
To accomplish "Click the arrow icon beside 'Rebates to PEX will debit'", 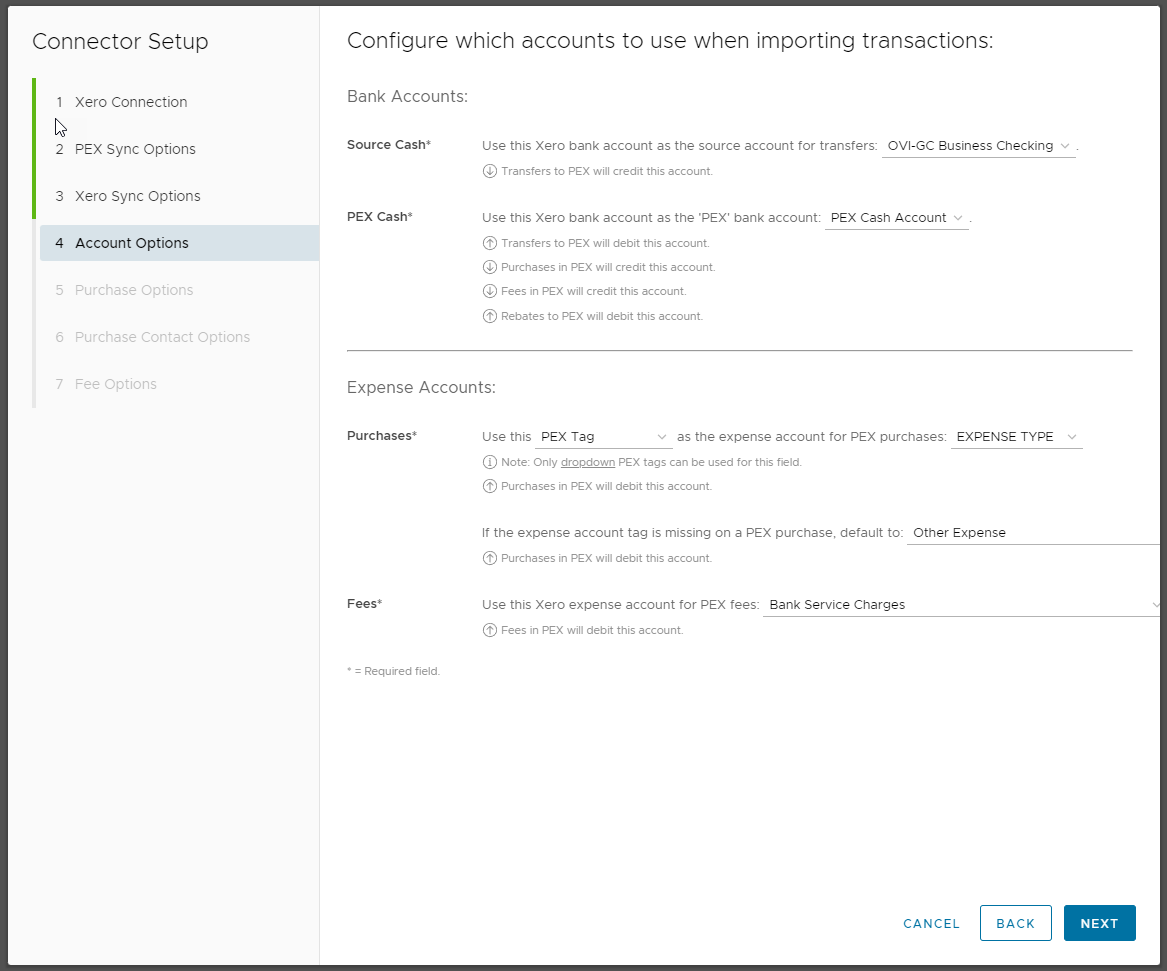I will 489,316.
